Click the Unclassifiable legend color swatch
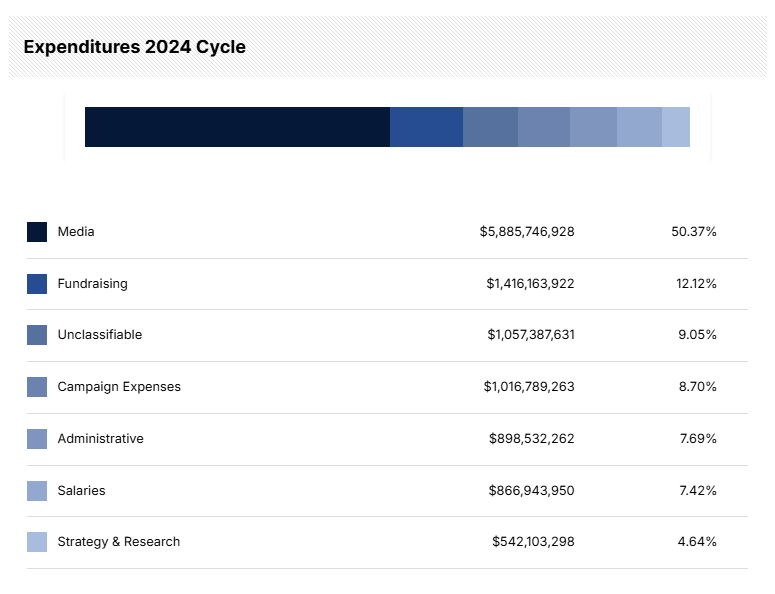Screen dimensions: 775x594 coord(37,335)
